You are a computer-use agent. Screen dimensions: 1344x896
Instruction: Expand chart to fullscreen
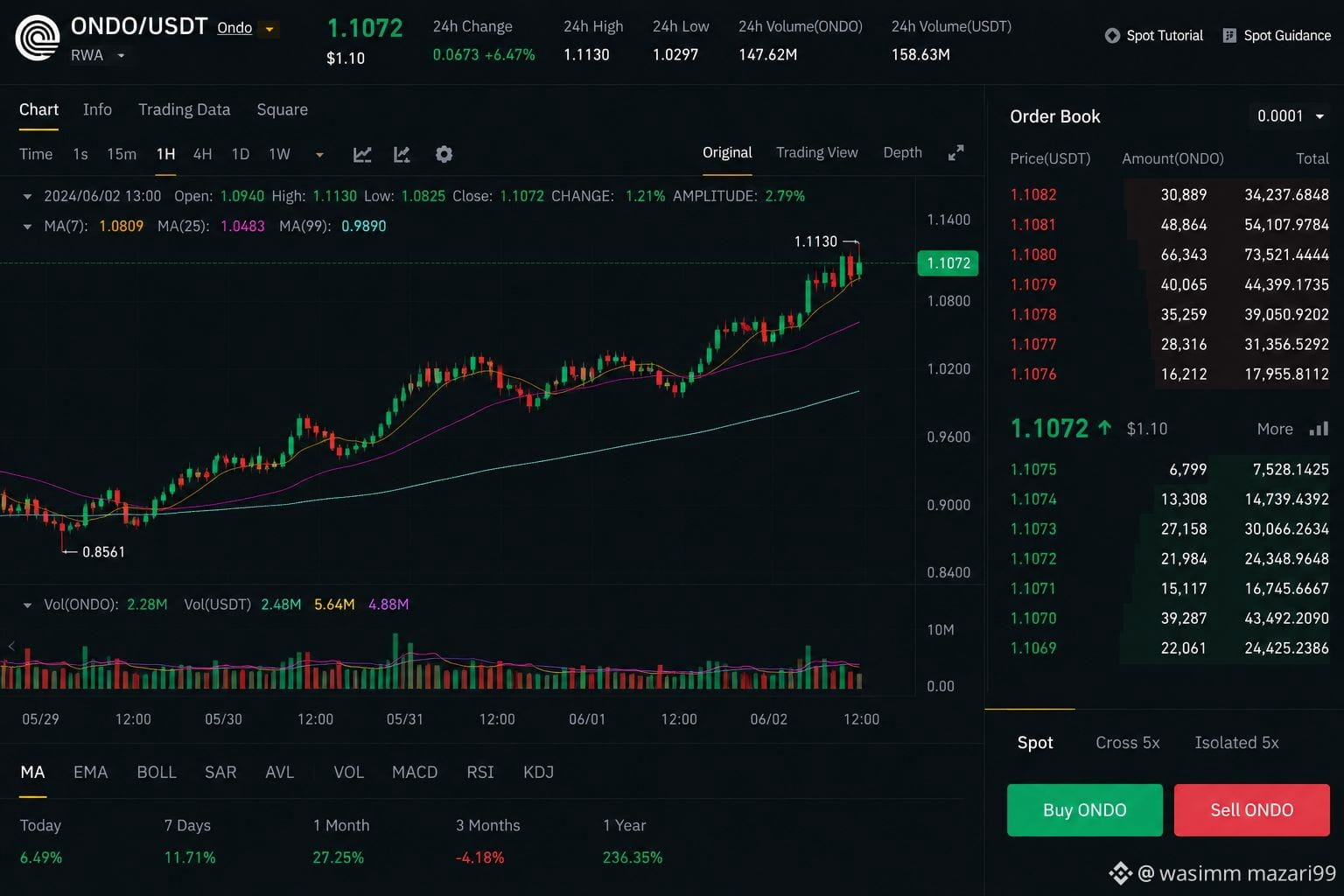pos(956,153)
